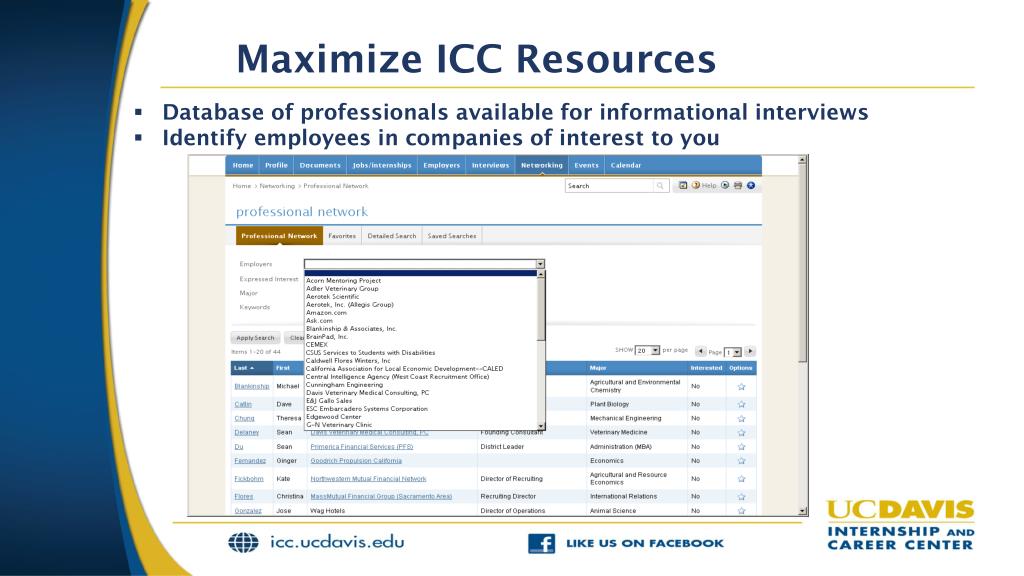Click the printer icon

point(738,185)
